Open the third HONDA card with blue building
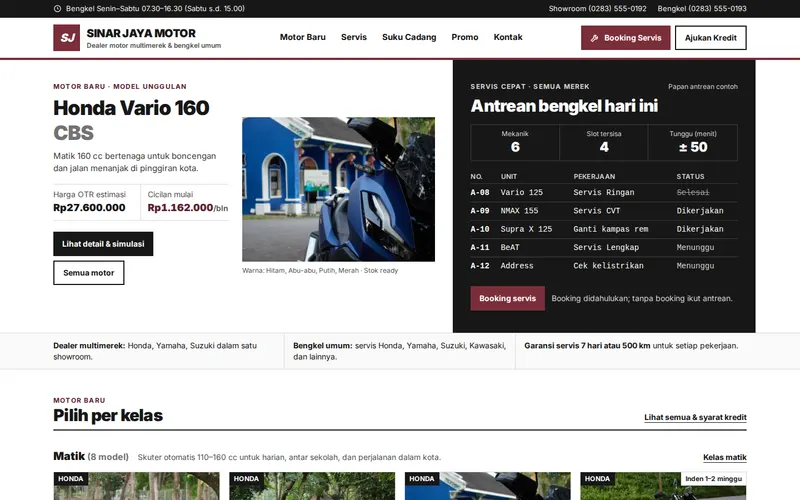The height and width of the screenshot is (500, 800). pyautogui.click(x=488, y=486)
